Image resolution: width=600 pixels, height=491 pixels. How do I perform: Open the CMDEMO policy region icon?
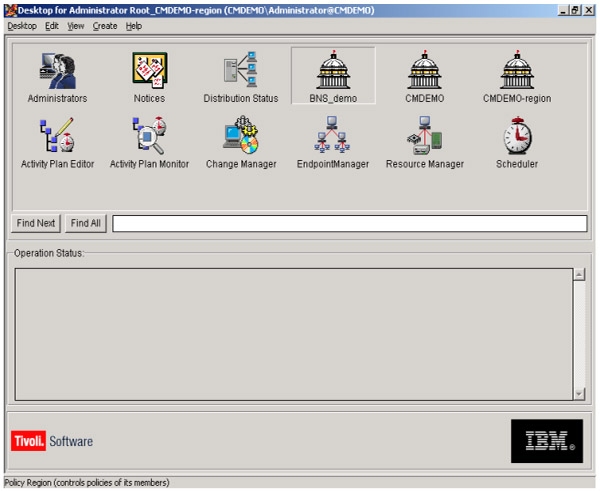[424, 71]
